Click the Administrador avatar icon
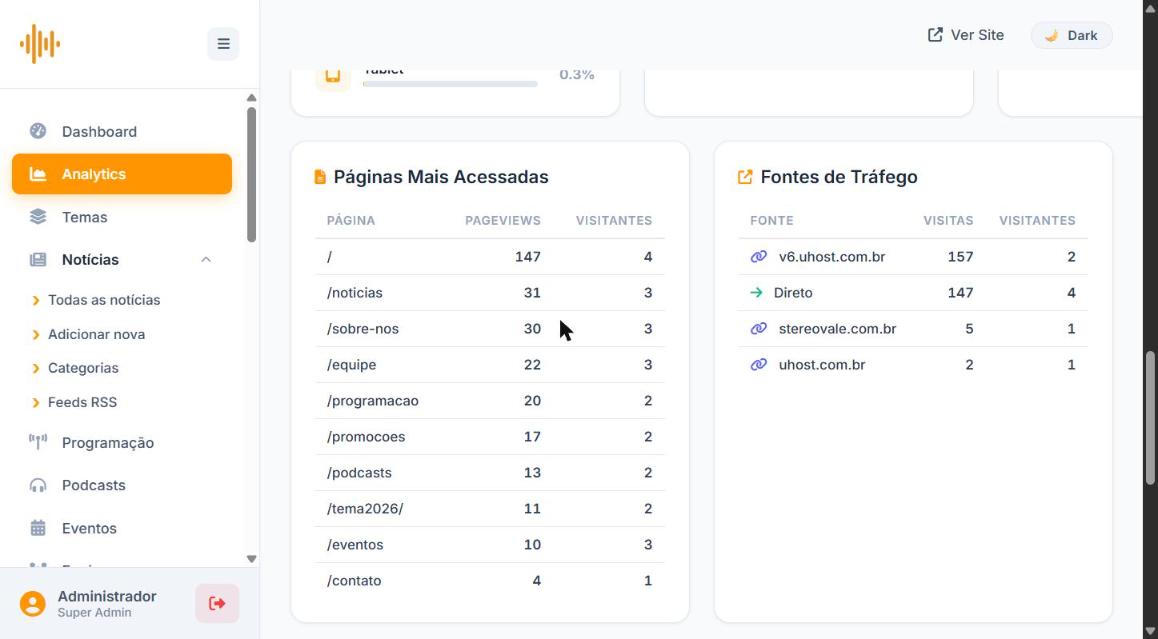 [32, 604]
